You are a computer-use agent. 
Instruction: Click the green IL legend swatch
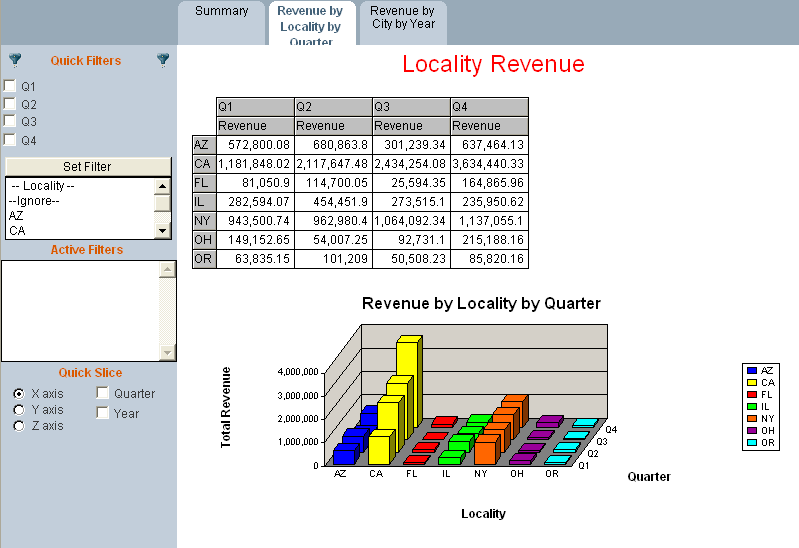pos(752,406)
